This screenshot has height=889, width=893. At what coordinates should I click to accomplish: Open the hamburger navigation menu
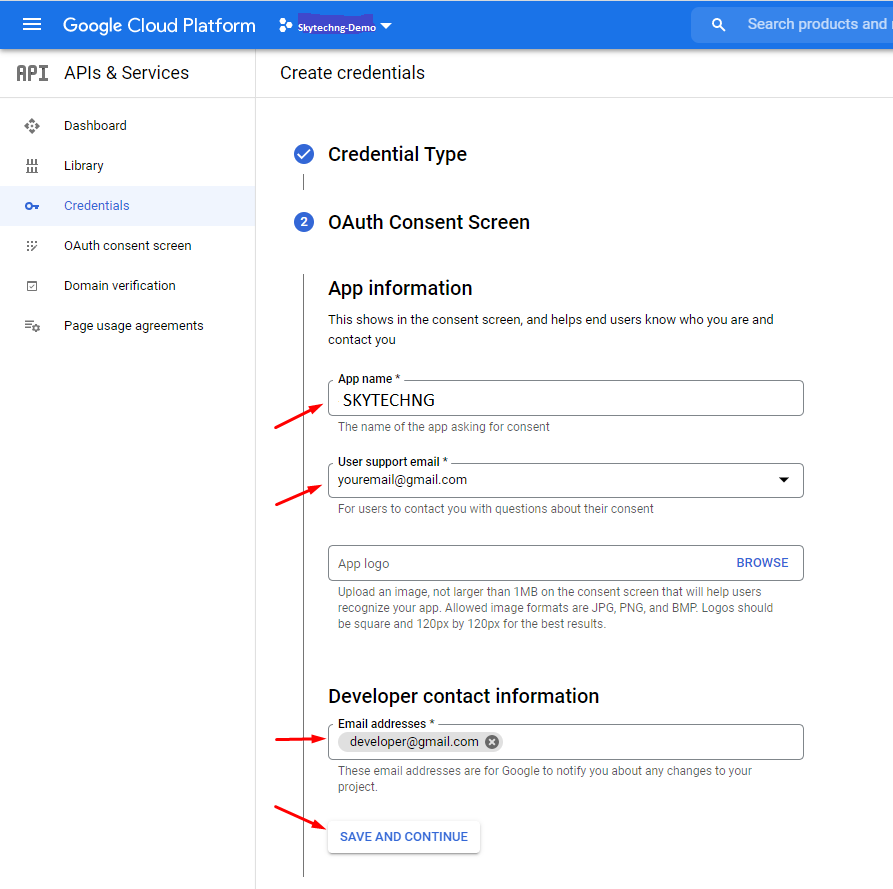(x=32, y=24)
